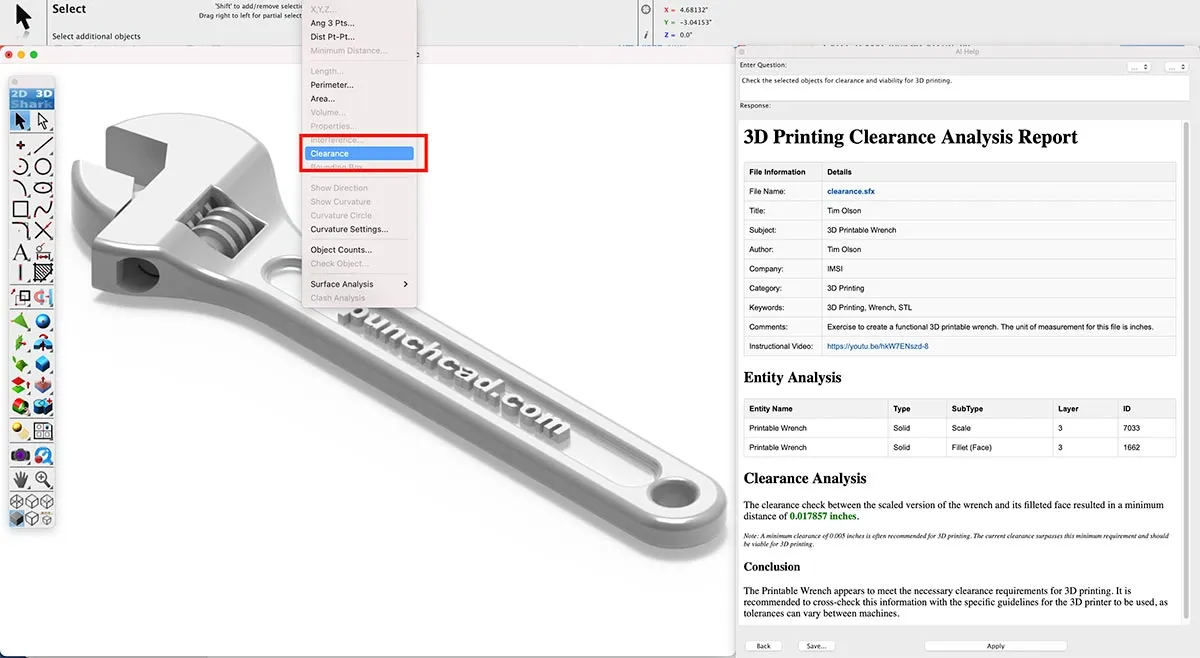Open second popup selector in AI Help
1200x658 pixels.
pyautogui.click(x=1176, y=67)
